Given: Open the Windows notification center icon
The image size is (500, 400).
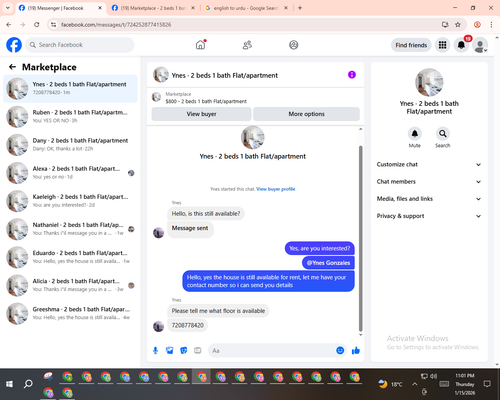Looking at the screenshot, I should tap(487, 384).
